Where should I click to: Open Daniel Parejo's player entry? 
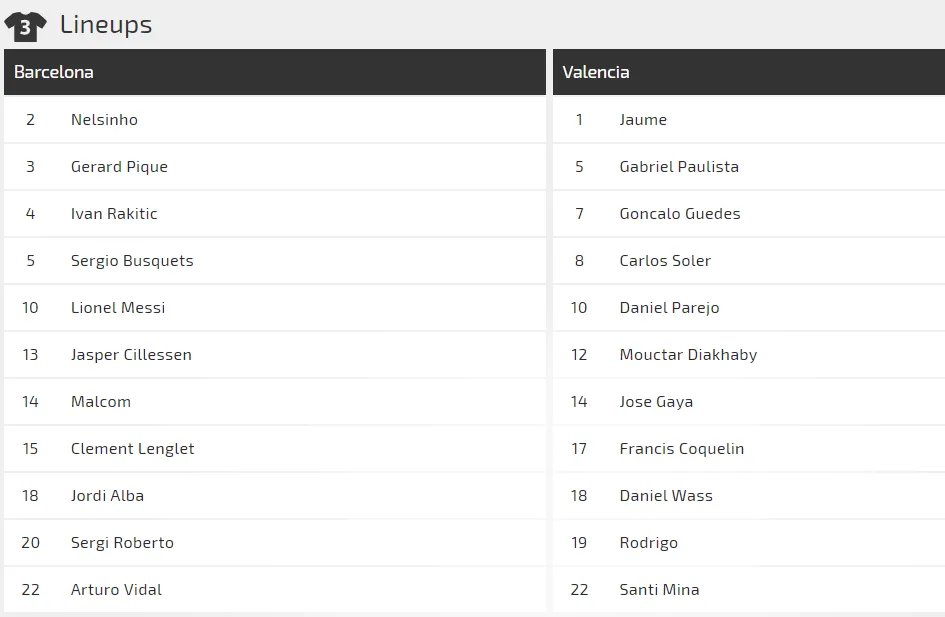click(x=669, y=308)
